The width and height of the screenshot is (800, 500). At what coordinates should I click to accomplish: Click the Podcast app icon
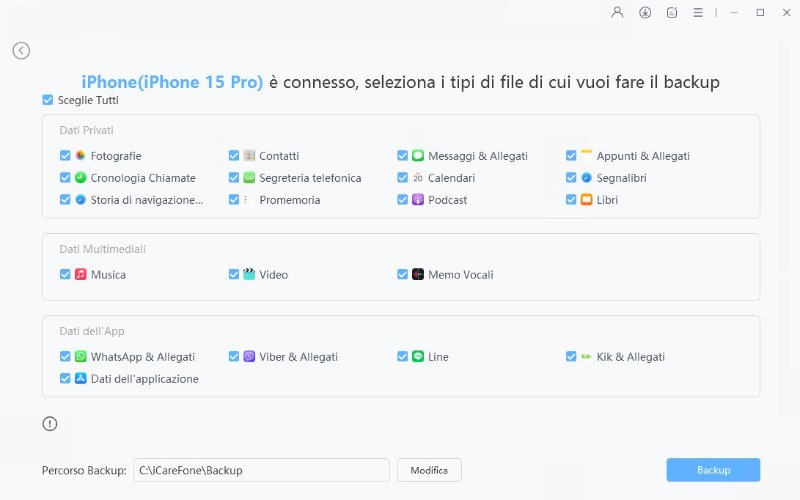pos(418,200)
